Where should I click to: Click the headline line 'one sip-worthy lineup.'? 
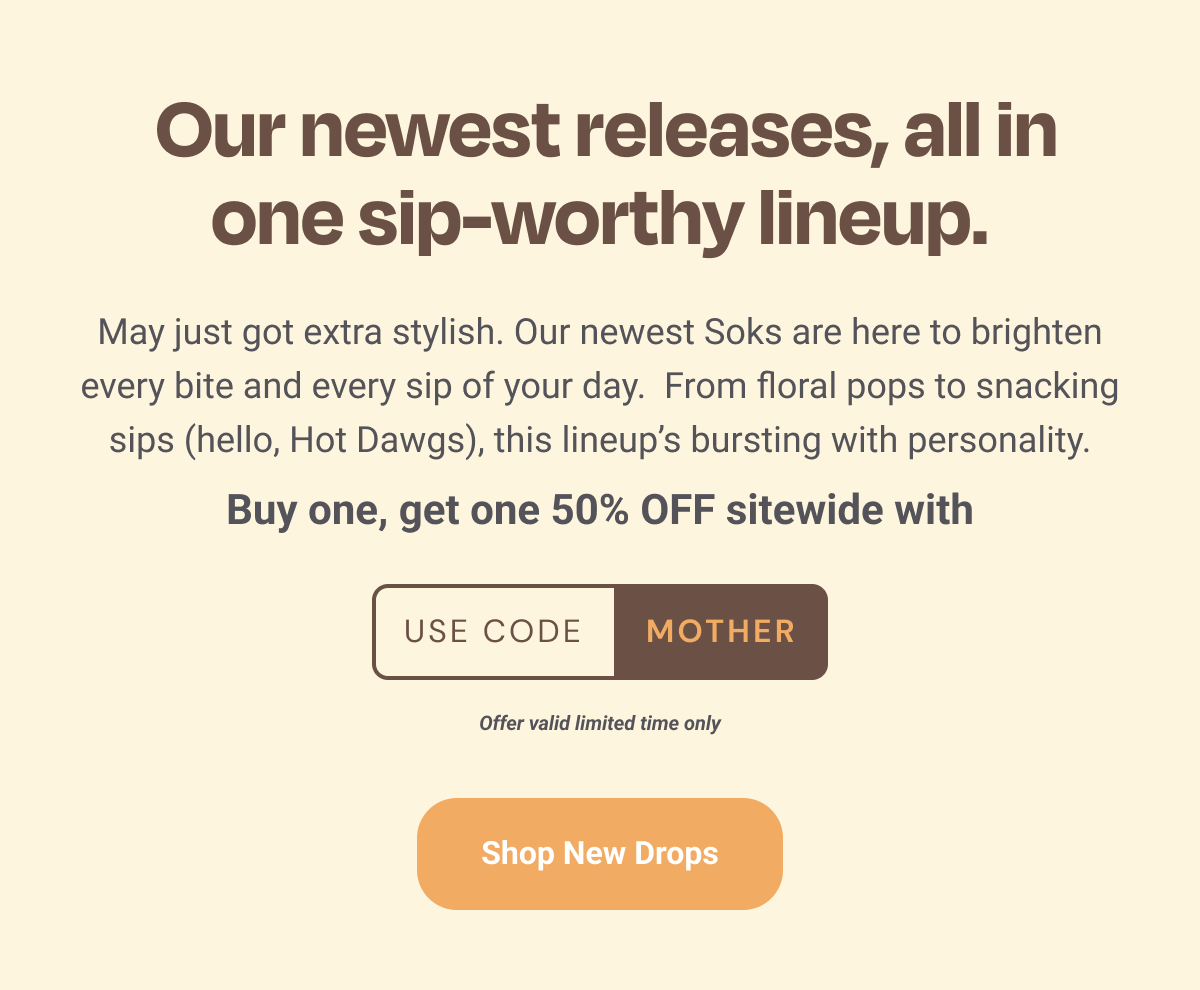tap(600, 219)
